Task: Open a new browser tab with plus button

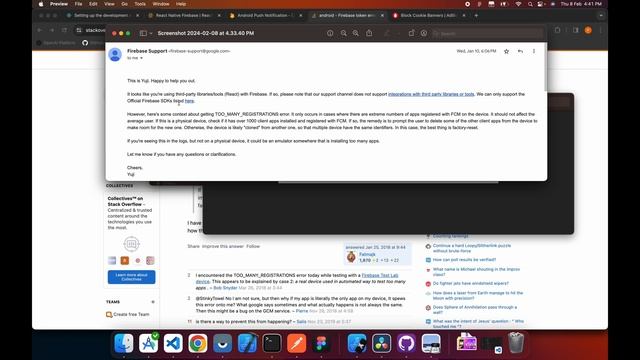Action: point(476,16)
